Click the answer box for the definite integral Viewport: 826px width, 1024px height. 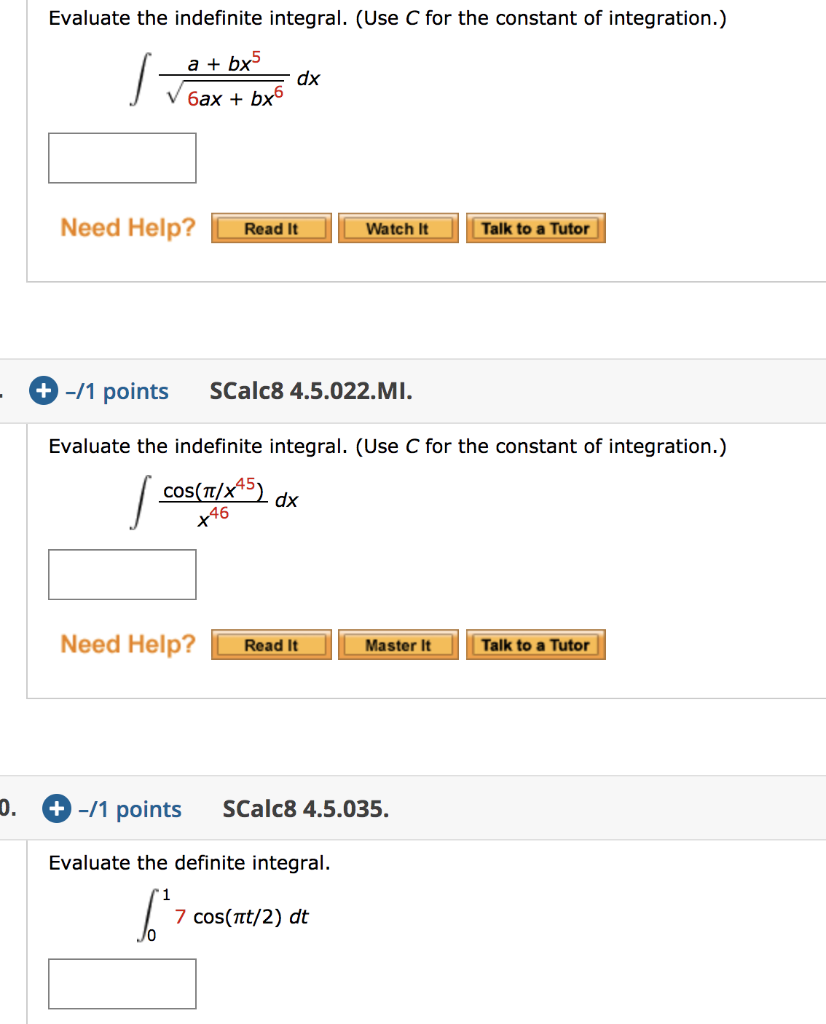[121, 983]
